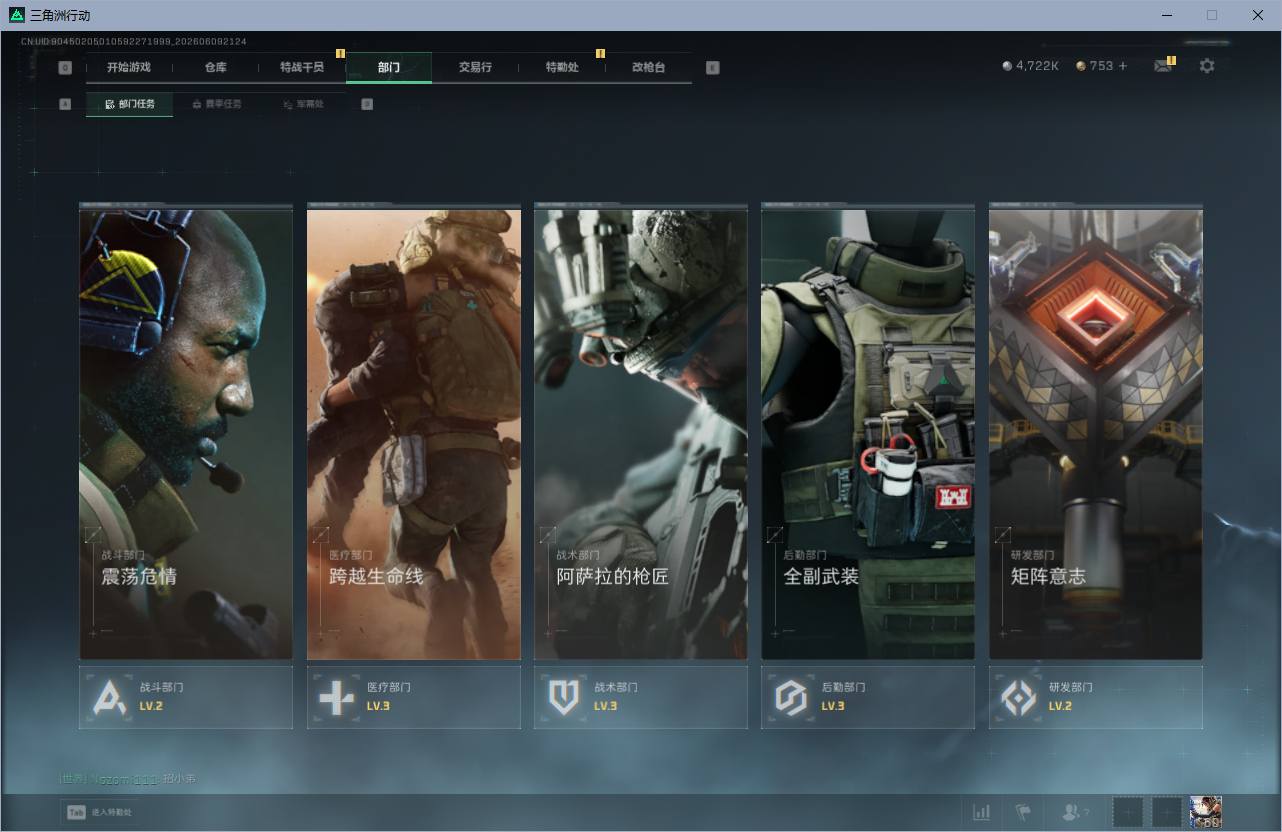Screen dimensions: 1282x832
Task: Open the 矩阵意志 R&D mission card
Action: coord(1096,432)
